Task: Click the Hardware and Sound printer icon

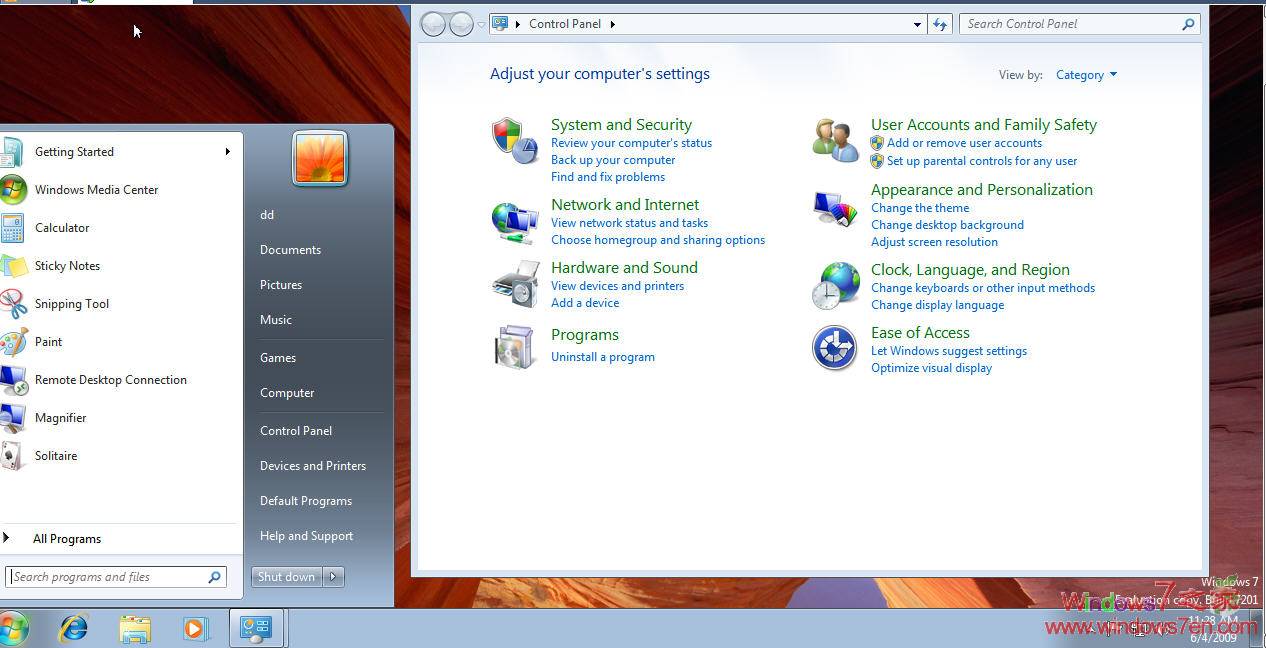Action: 515,284
